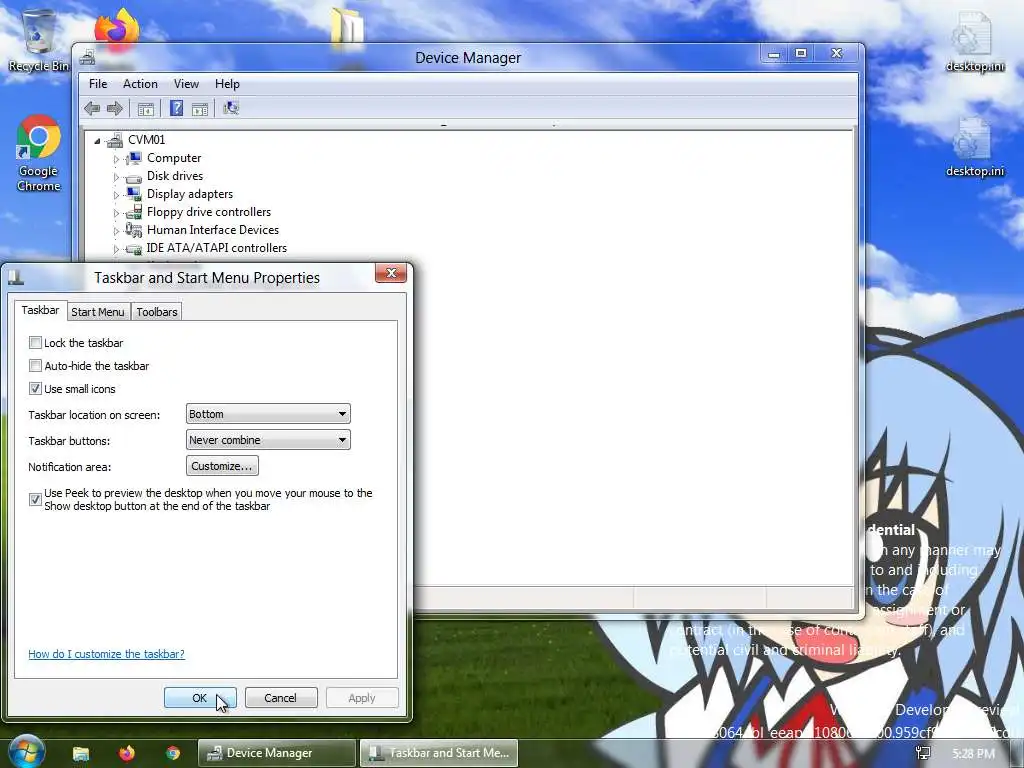
Task: Select the Display adapters category icon
Action: click(134, 194)
